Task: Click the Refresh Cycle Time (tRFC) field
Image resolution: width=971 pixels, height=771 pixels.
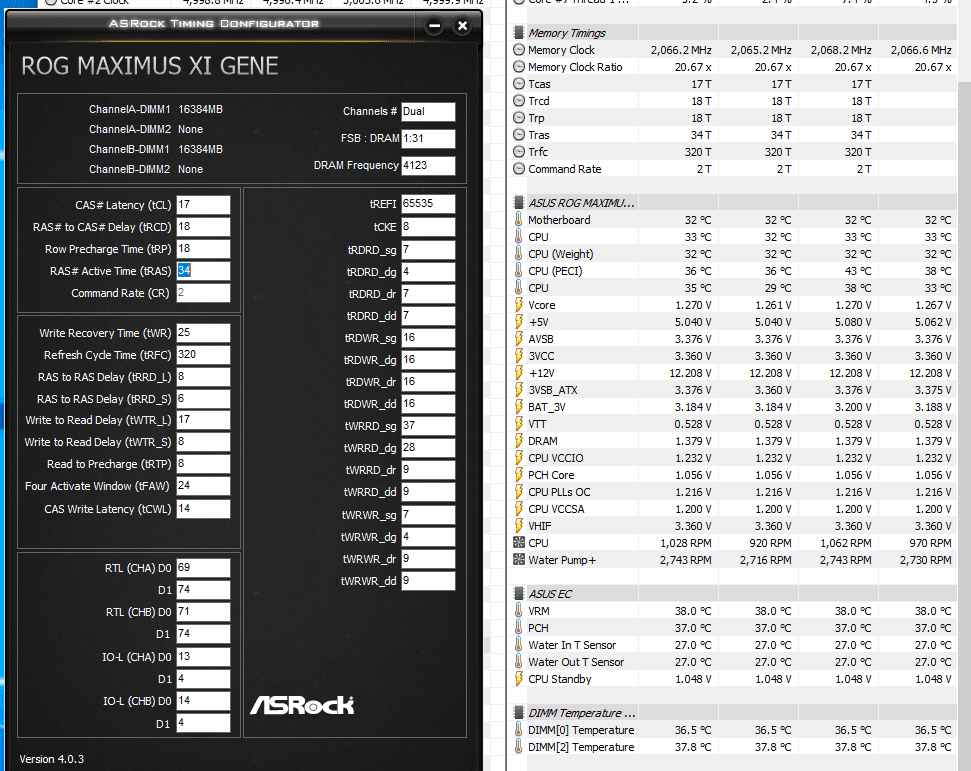Action: tap(203, 355)
